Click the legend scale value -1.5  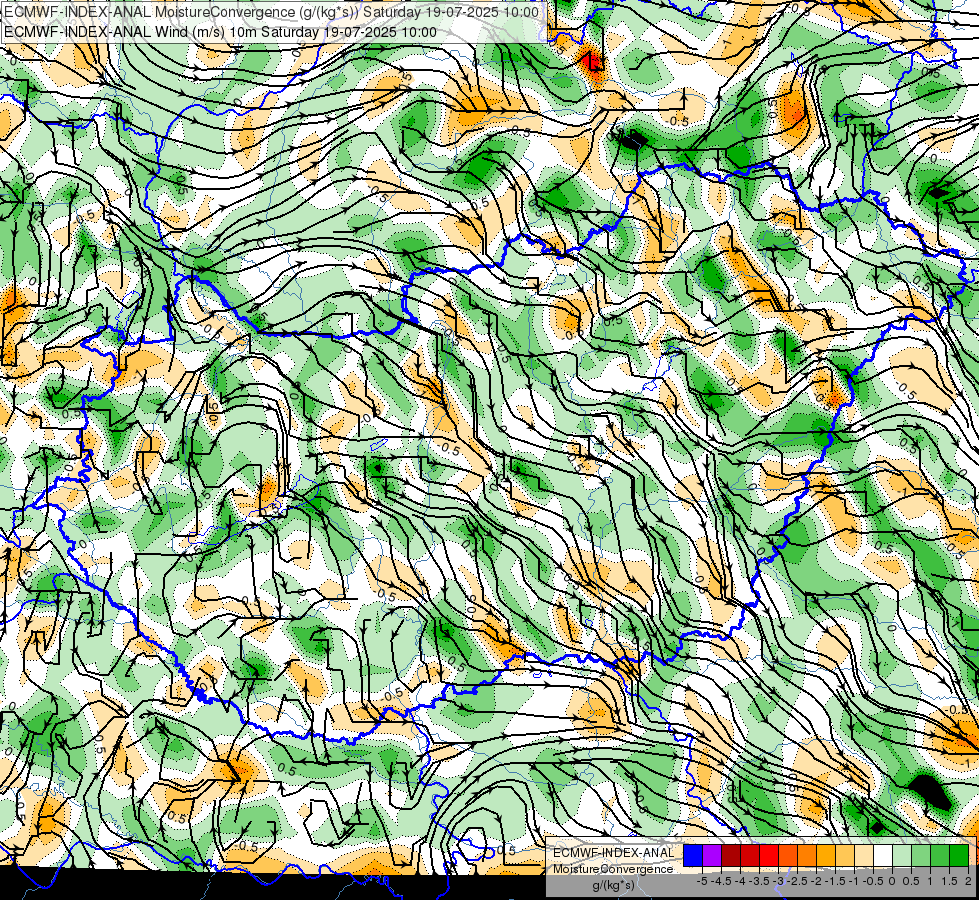[835, 881]
